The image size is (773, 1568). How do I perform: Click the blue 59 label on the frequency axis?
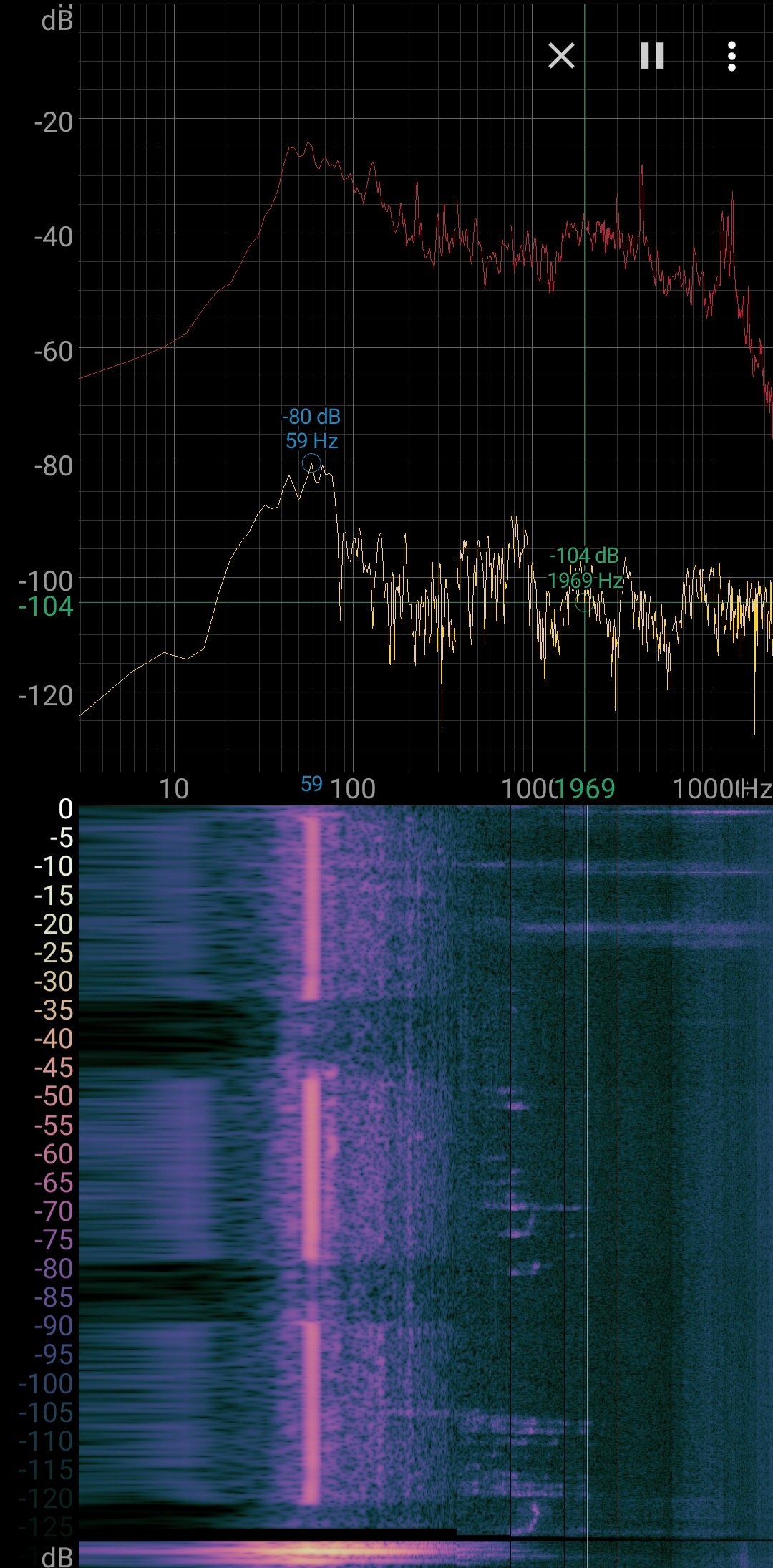[x=311, y=785]
